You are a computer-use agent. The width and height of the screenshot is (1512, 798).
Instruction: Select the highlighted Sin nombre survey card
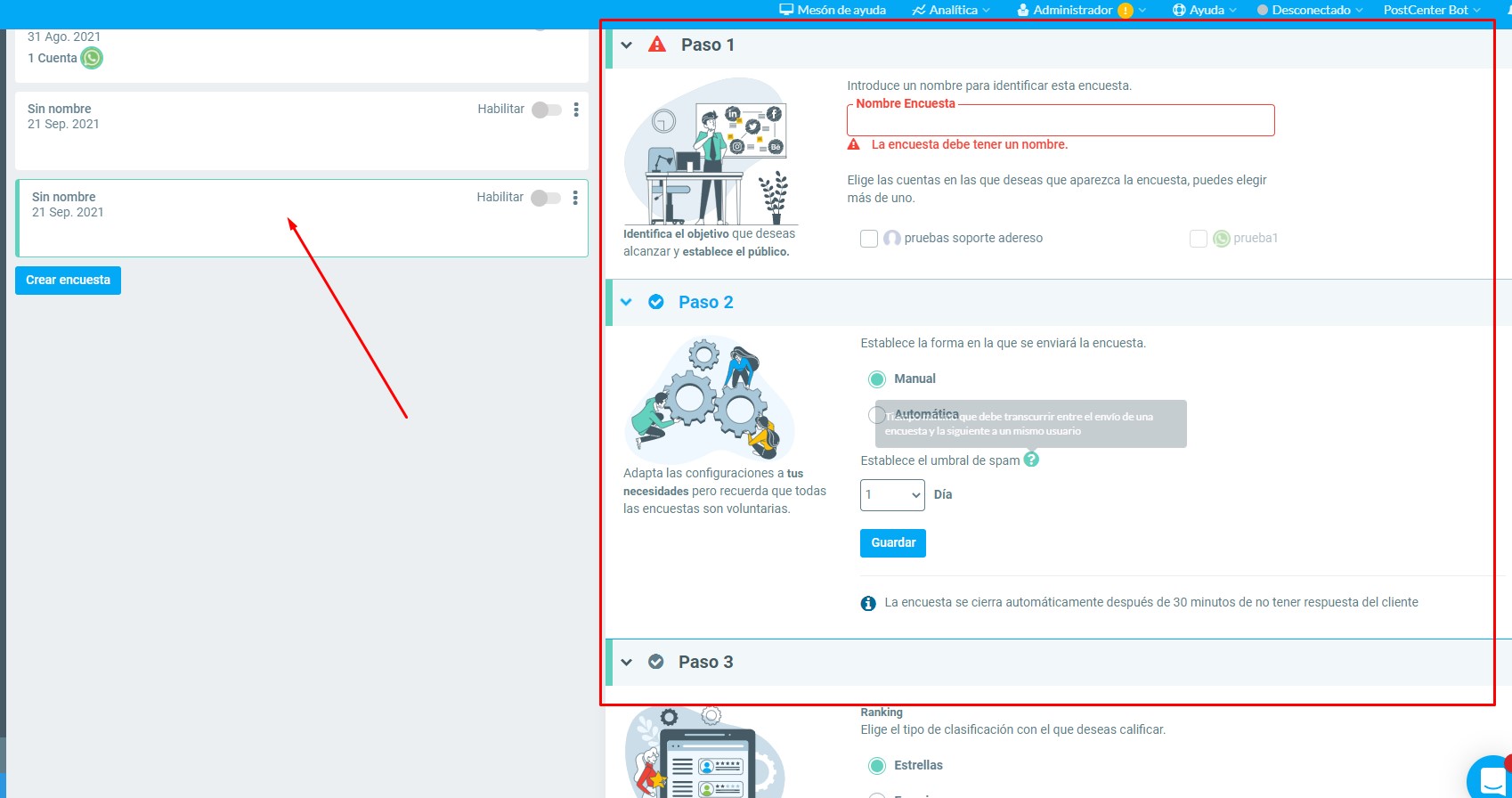click(x=302, y=218)
